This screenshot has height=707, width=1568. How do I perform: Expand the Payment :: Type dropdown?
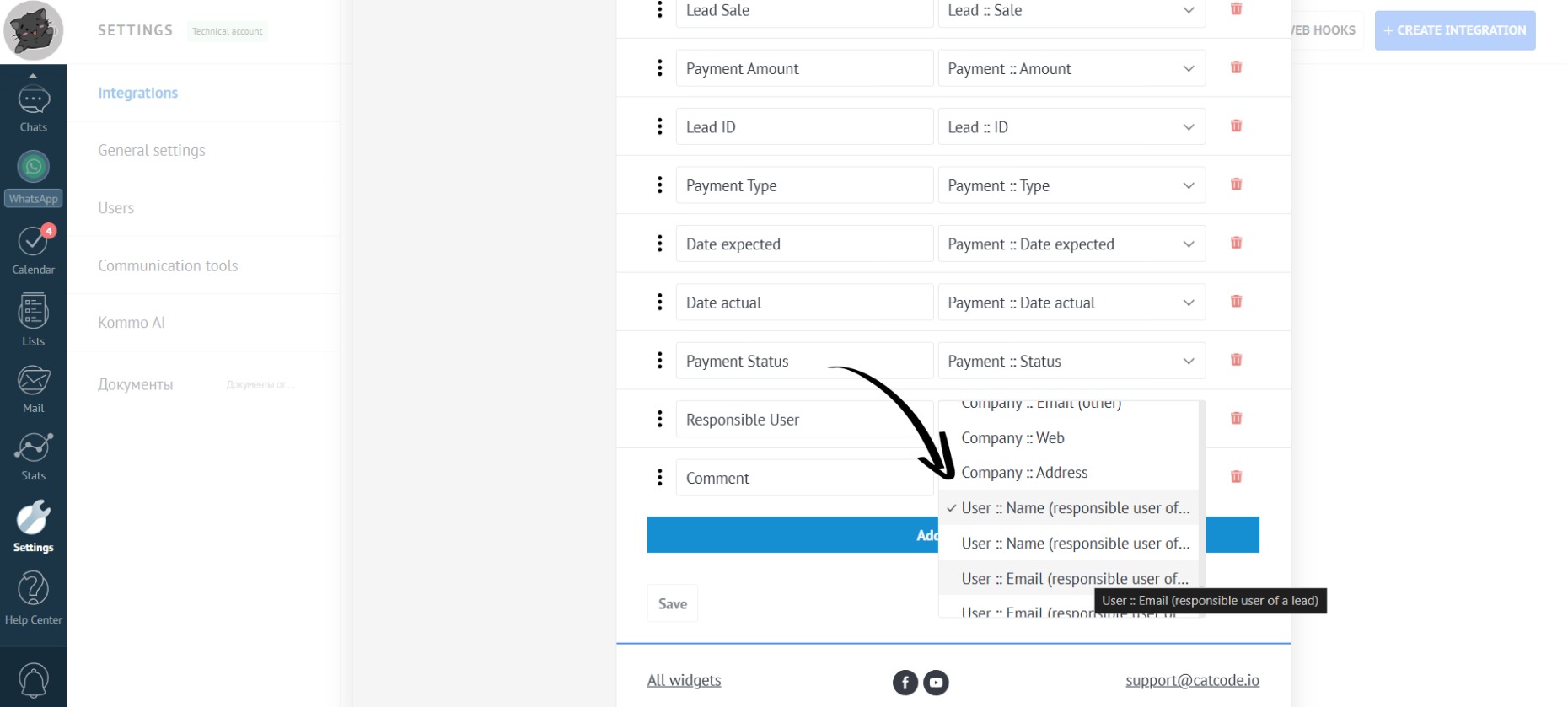[1071, 185]
